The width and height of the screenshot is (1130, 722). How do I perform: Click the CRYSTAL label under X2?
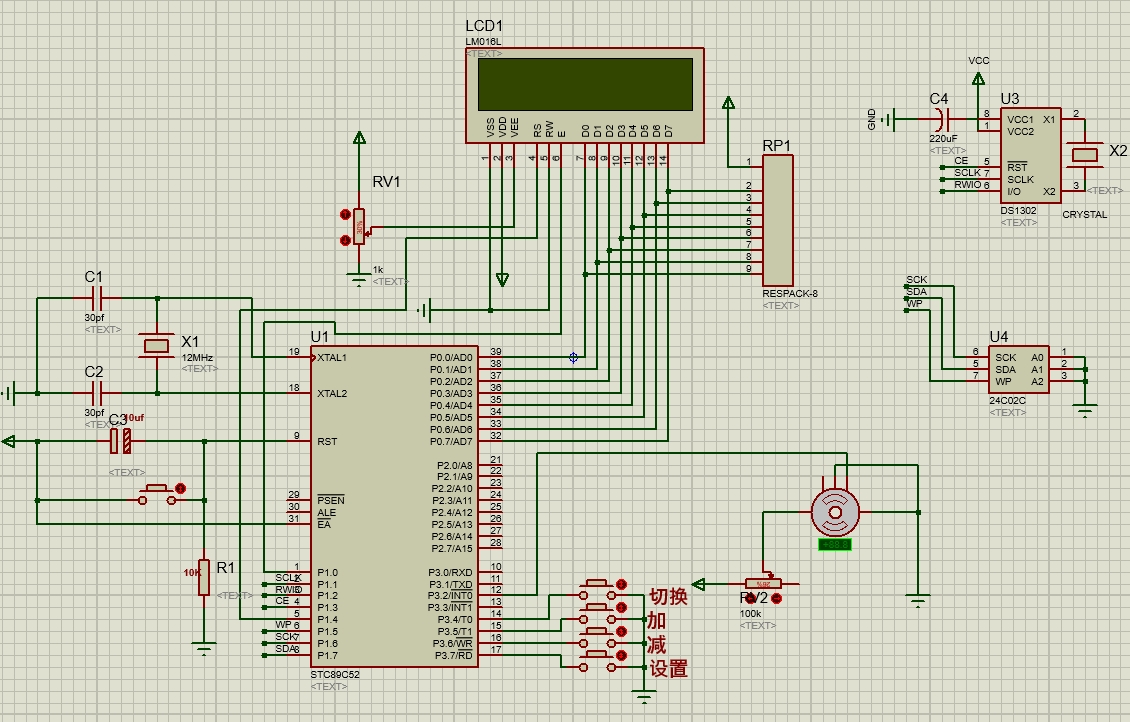coord(1085,214)
